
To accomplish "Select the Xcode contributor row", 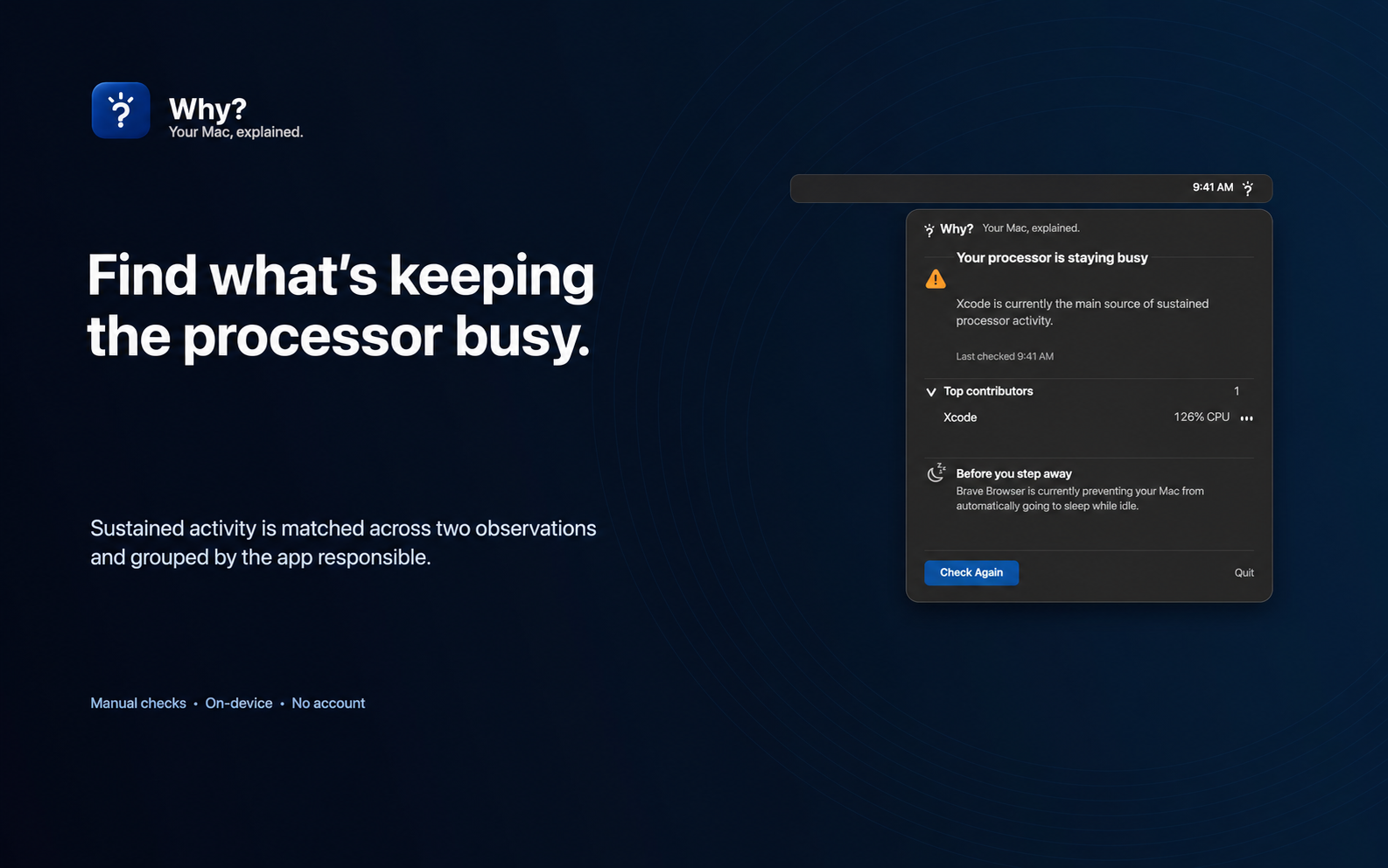I will pyautogui.click(x=1090, y=417).
